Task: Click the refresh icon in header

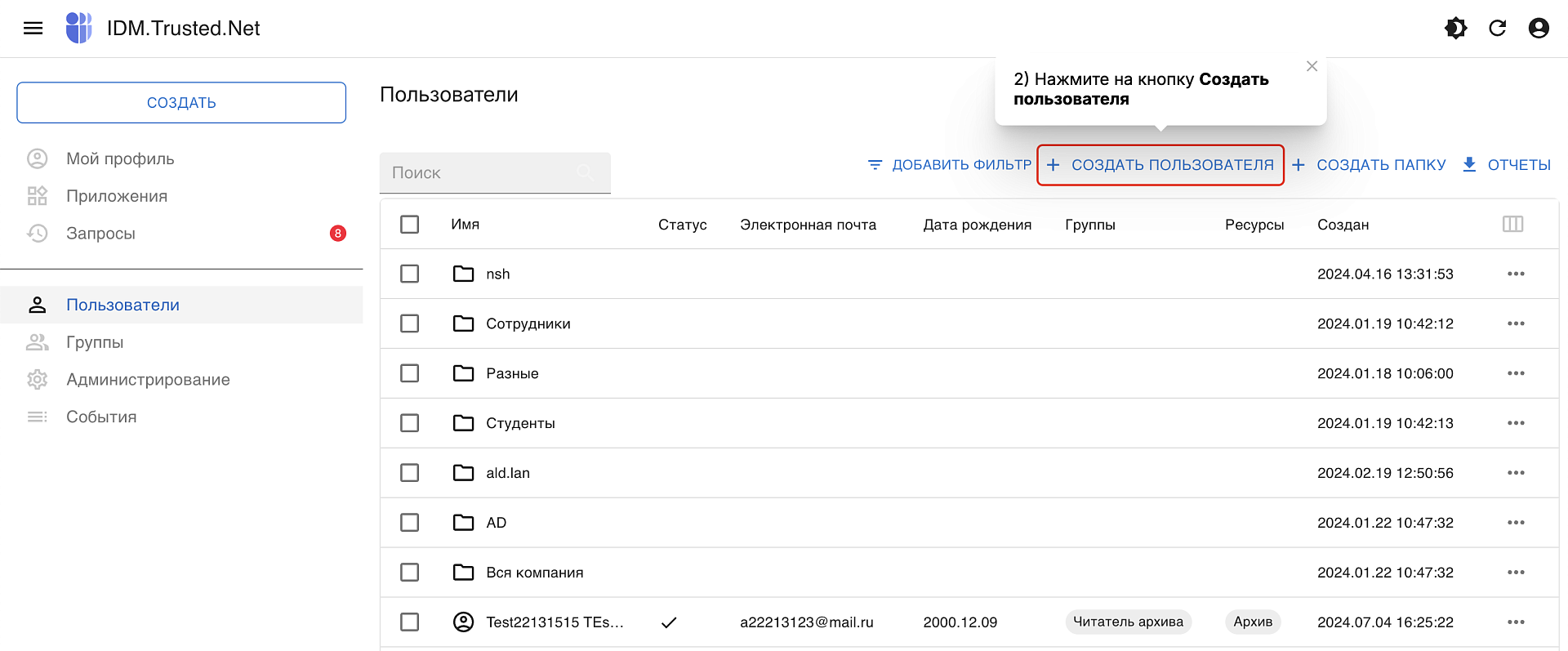Action: point(1497,29)
